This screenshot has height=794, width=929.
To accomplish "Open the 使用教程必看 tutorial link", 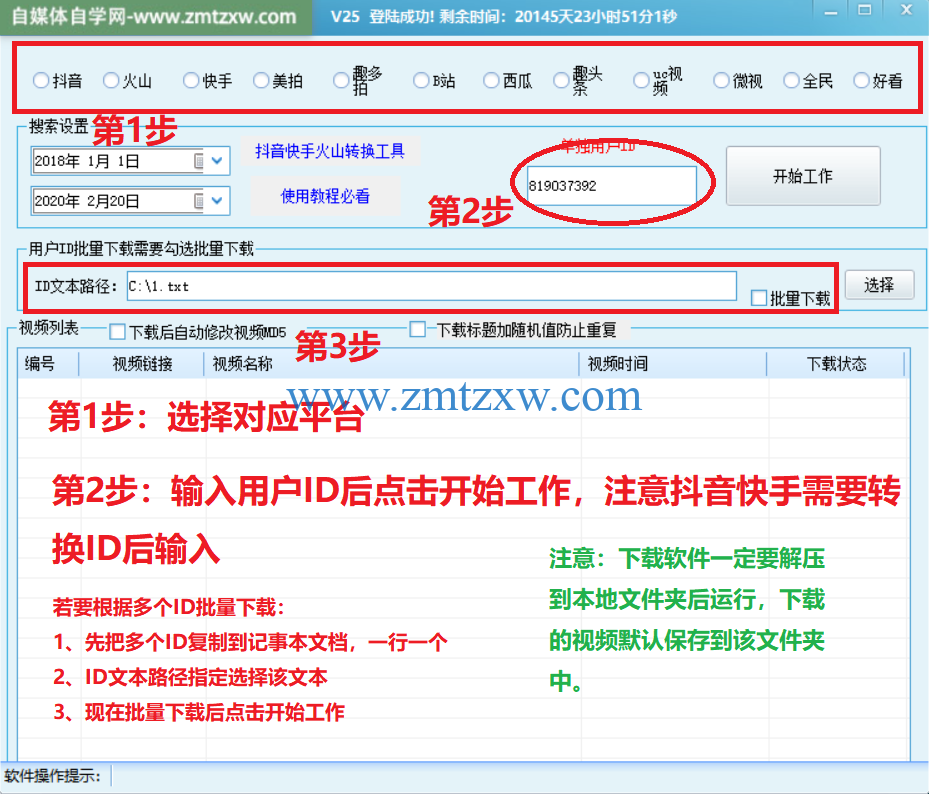I will (325, 196).
